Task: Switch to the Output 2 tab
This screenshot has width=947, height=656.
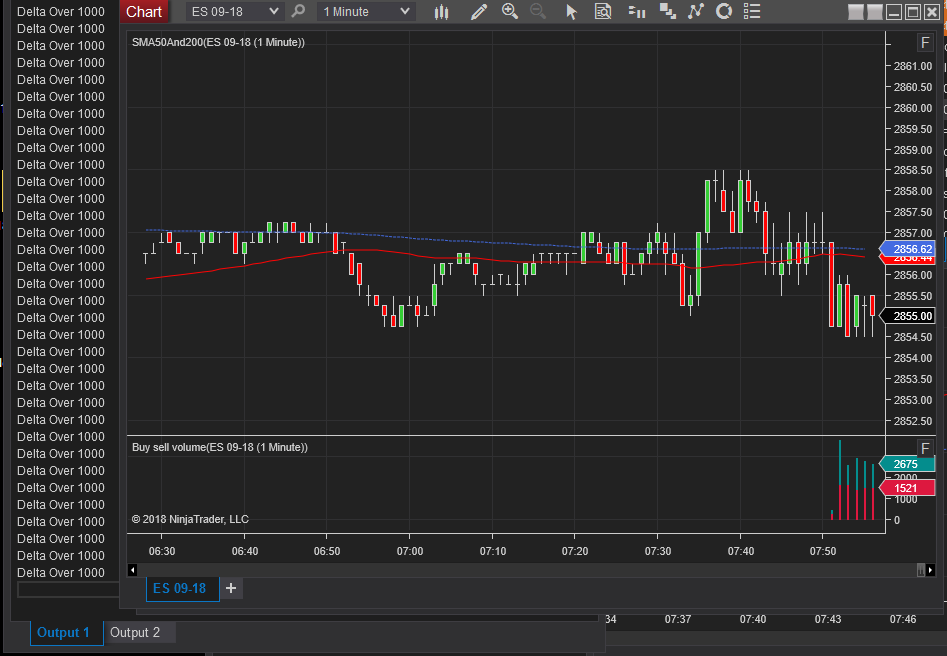Action: (135, 632)
